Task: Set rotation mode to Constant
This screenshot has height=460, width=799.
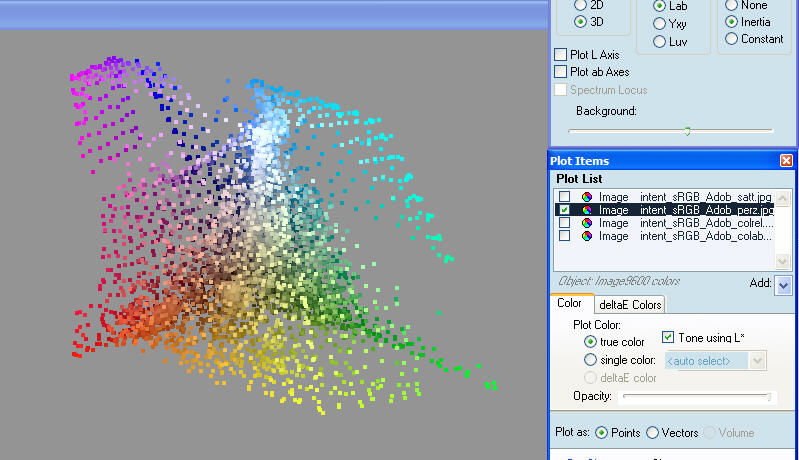Action: [732, 39]
